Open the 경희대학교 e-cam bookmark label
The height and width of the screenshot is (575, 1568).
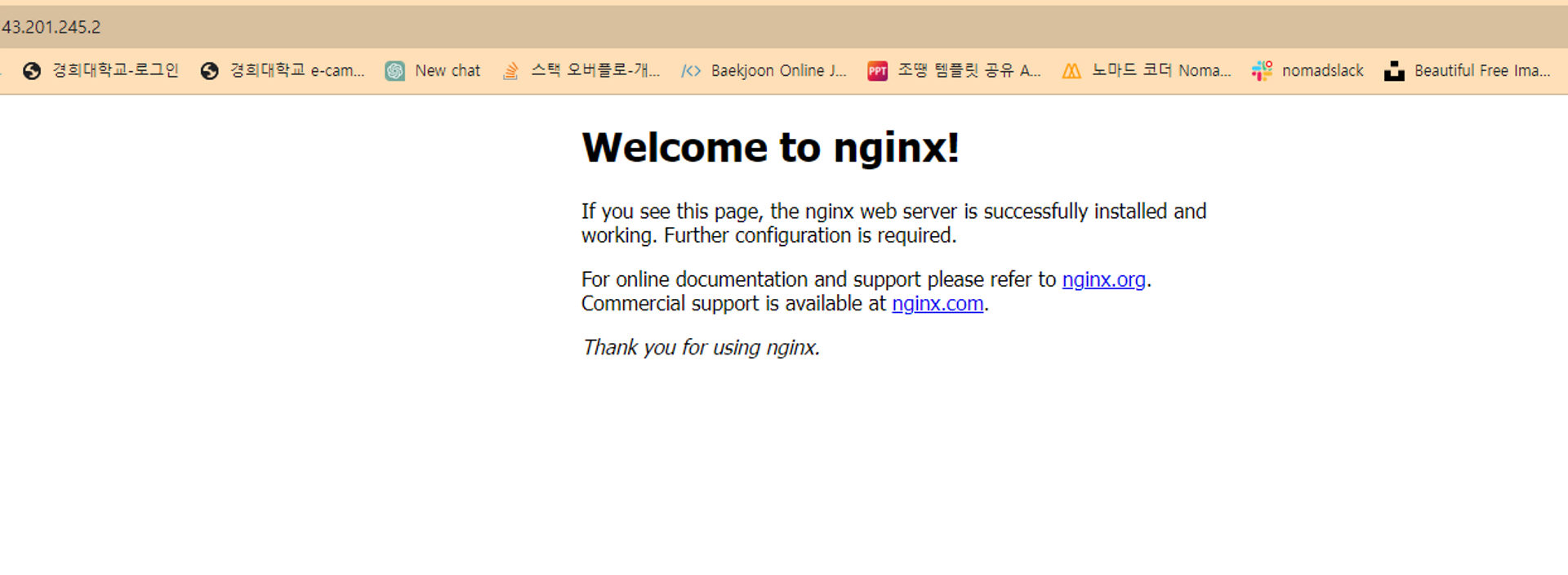[297, 70]
